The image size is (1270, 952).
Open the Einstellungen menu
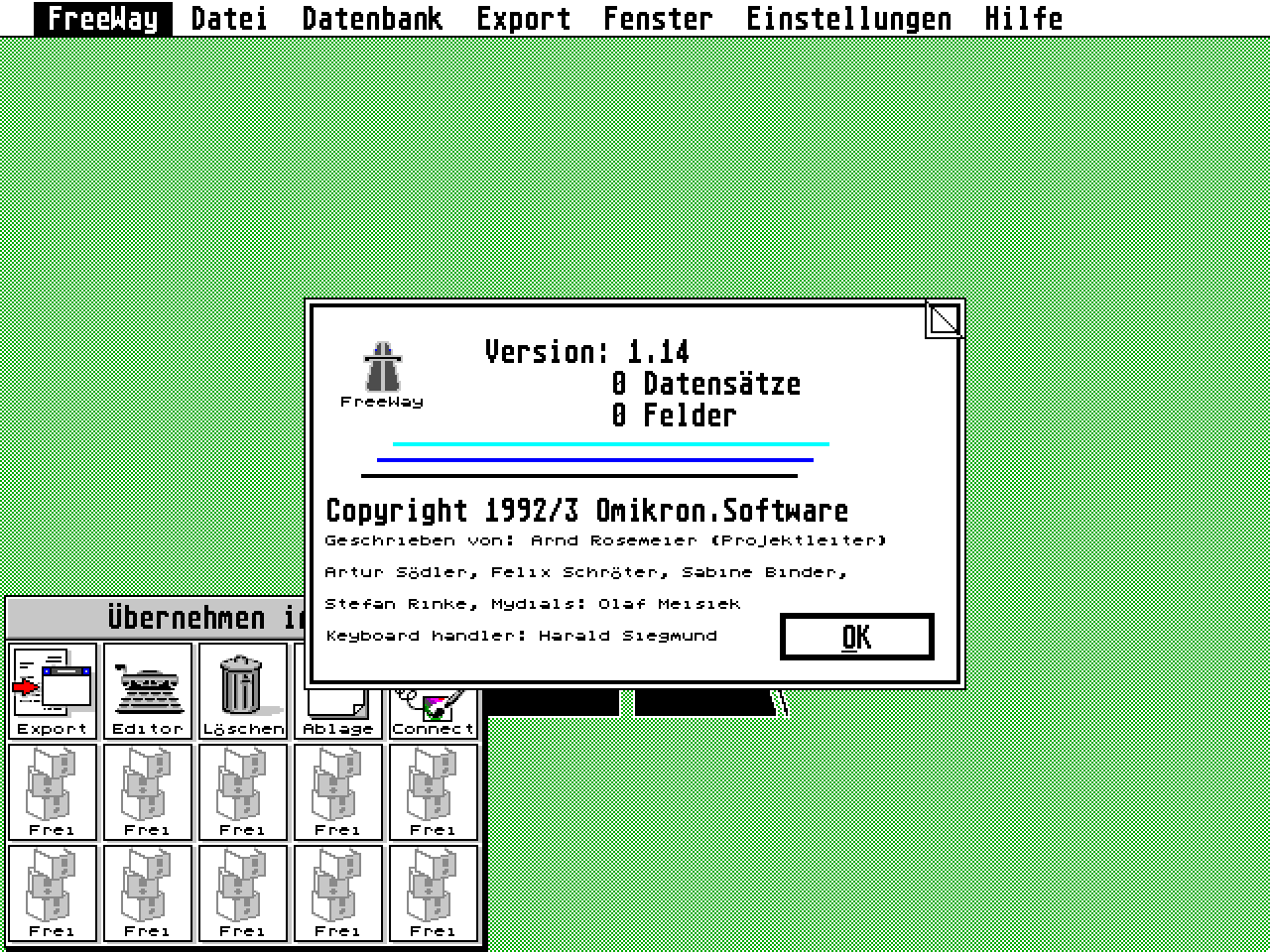coord(848,18)
